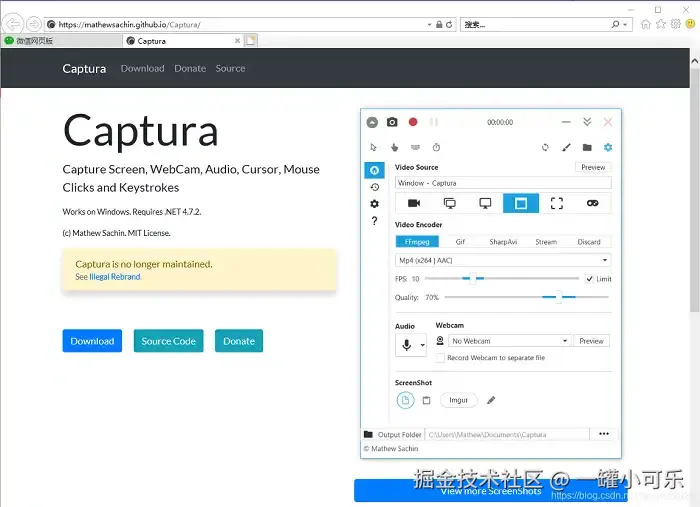The image size is (700, 507).
Task: Click the round gray icon beside the camera
Action: click(x=372, y=122)
